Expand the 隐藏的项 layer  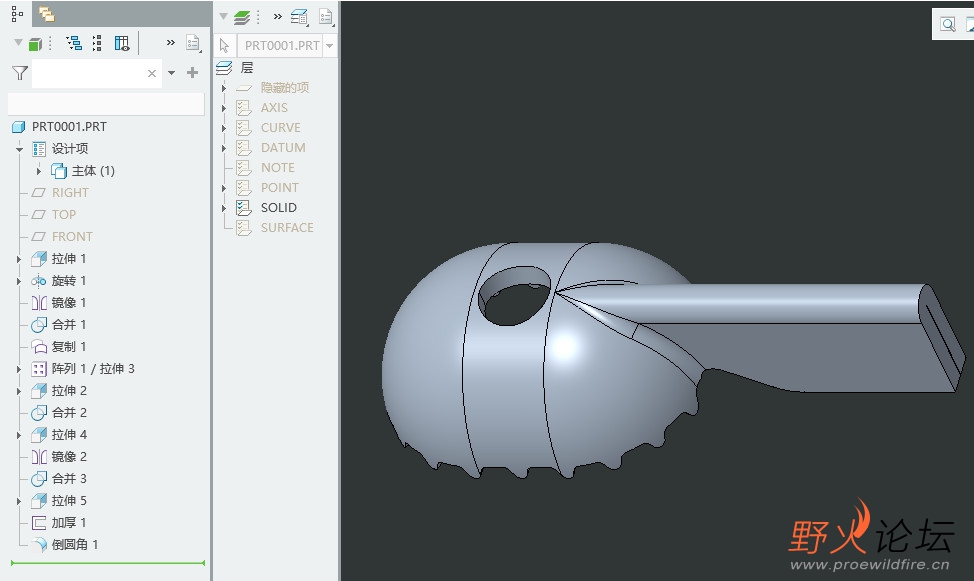(x=224, y=88)
